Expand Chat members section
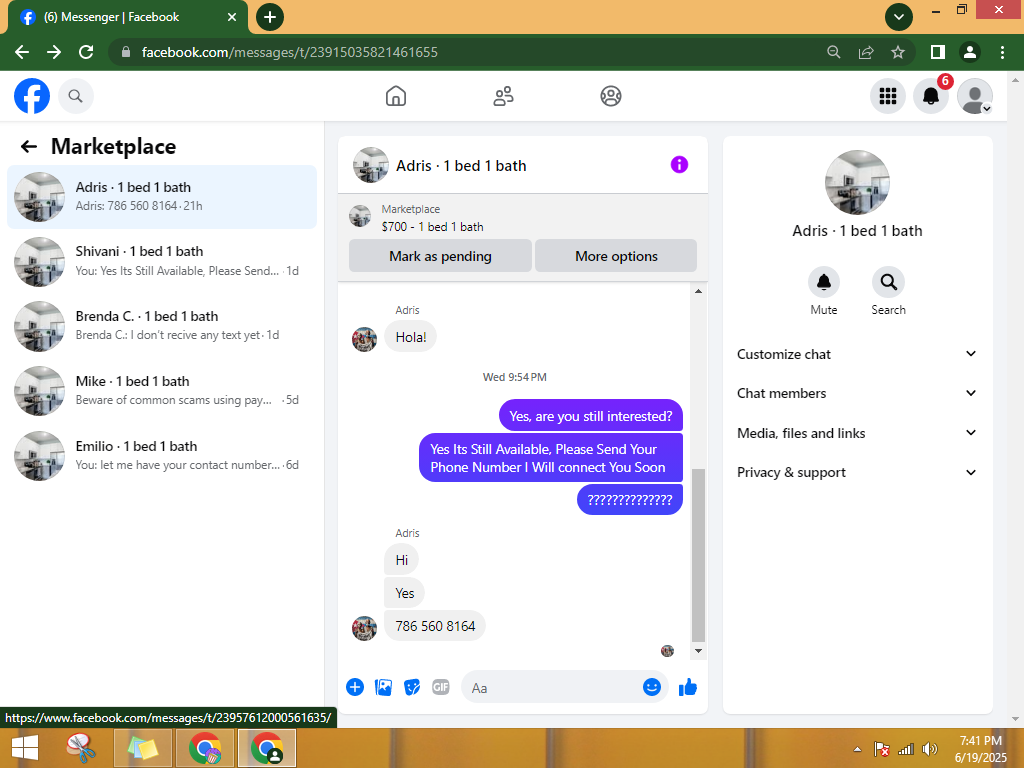Image resolution: width=1024 pixels, height=768 pixels. point(857,393)
